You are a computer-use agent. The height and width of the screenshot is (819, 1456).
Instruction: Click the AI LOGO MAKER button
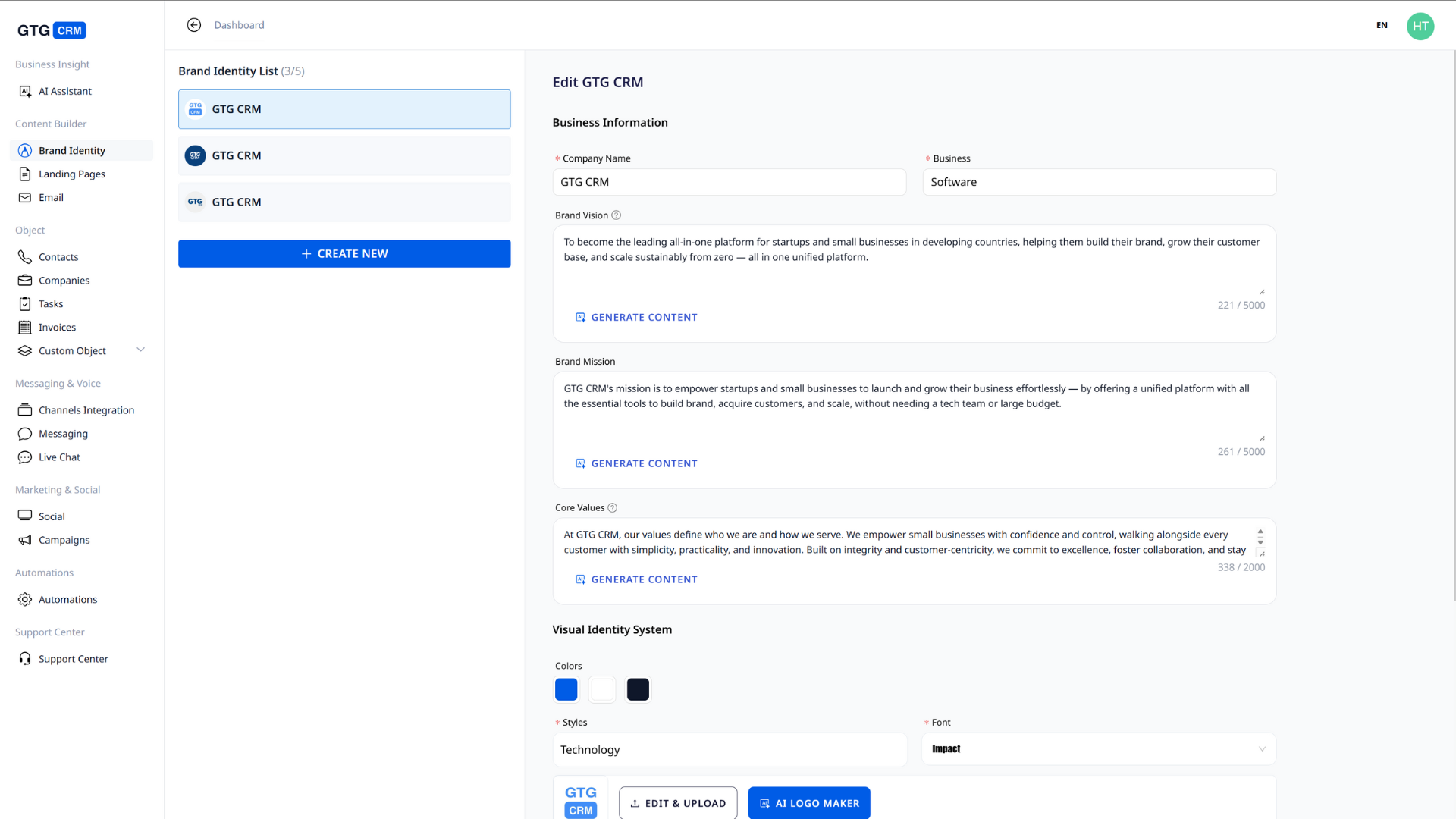pyautogui.click(x=808, y=803)
